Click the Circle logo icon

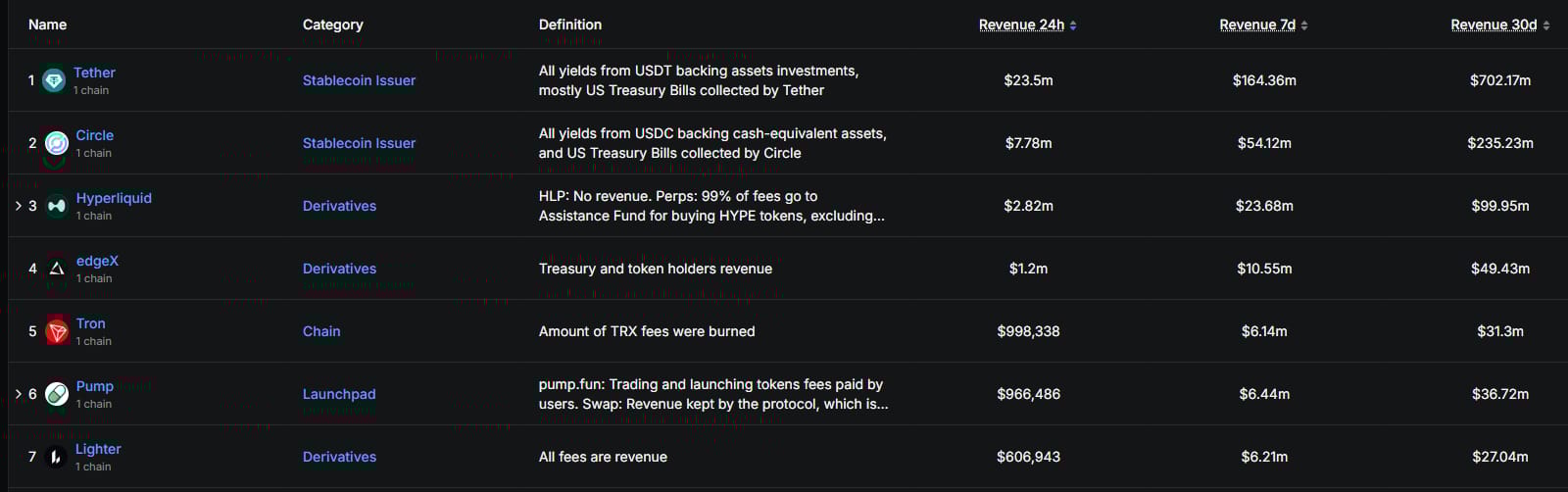coord(57,143)
